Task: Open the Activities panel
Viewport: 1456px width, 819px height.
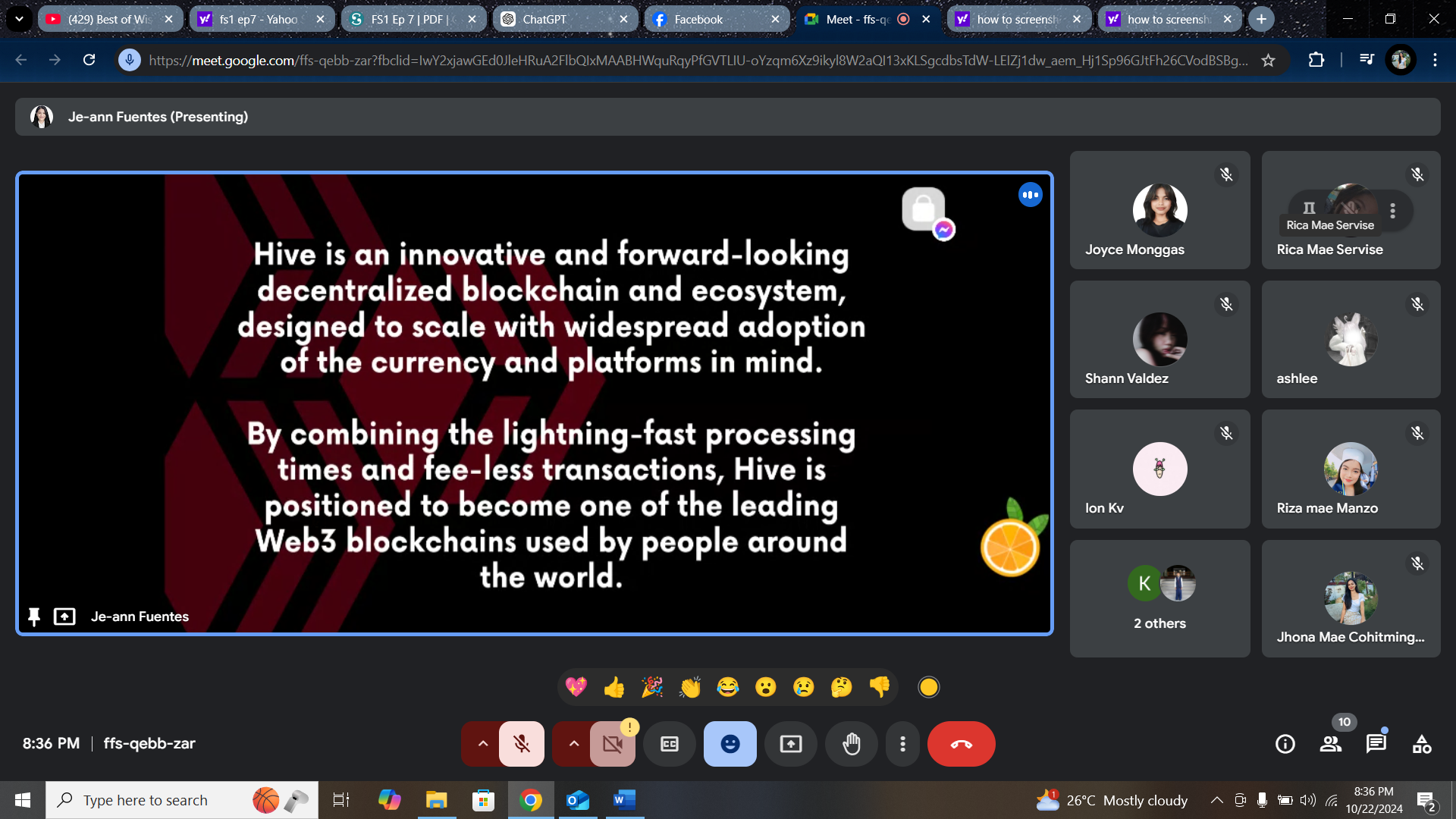Action: 1422,744
